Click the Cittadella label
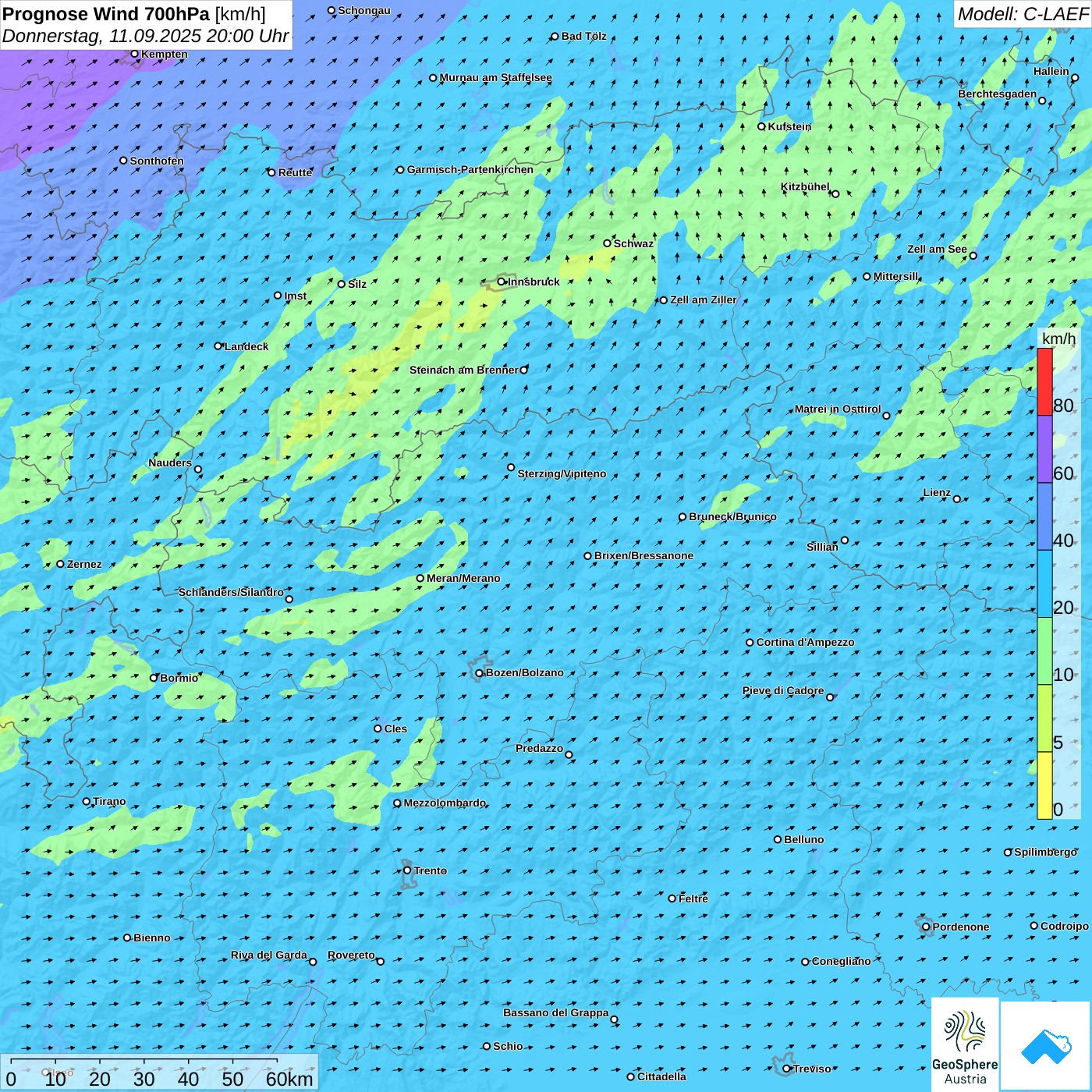1092x1092 pixels. pos(661,1076)
